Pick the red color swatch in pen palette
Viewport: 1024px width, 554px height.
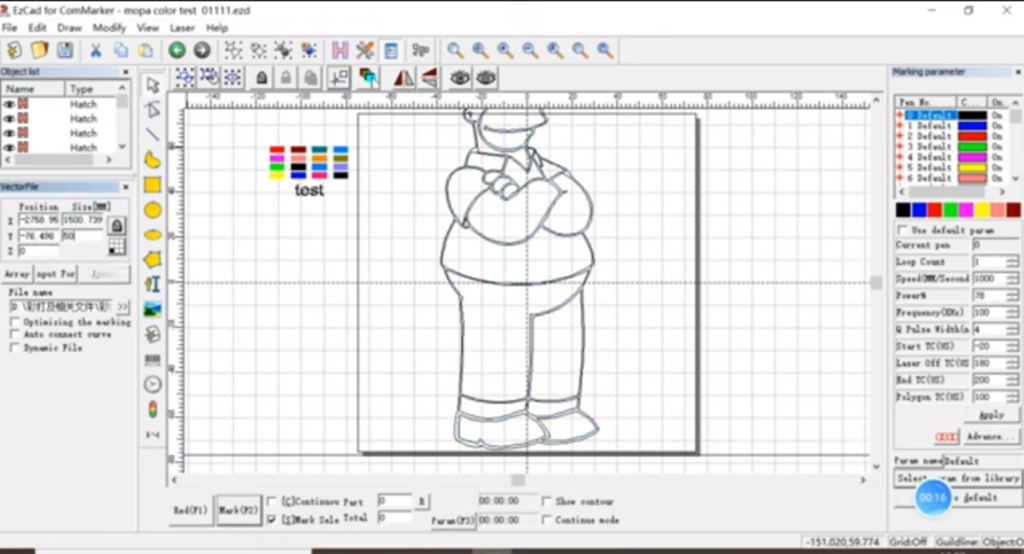934,210
